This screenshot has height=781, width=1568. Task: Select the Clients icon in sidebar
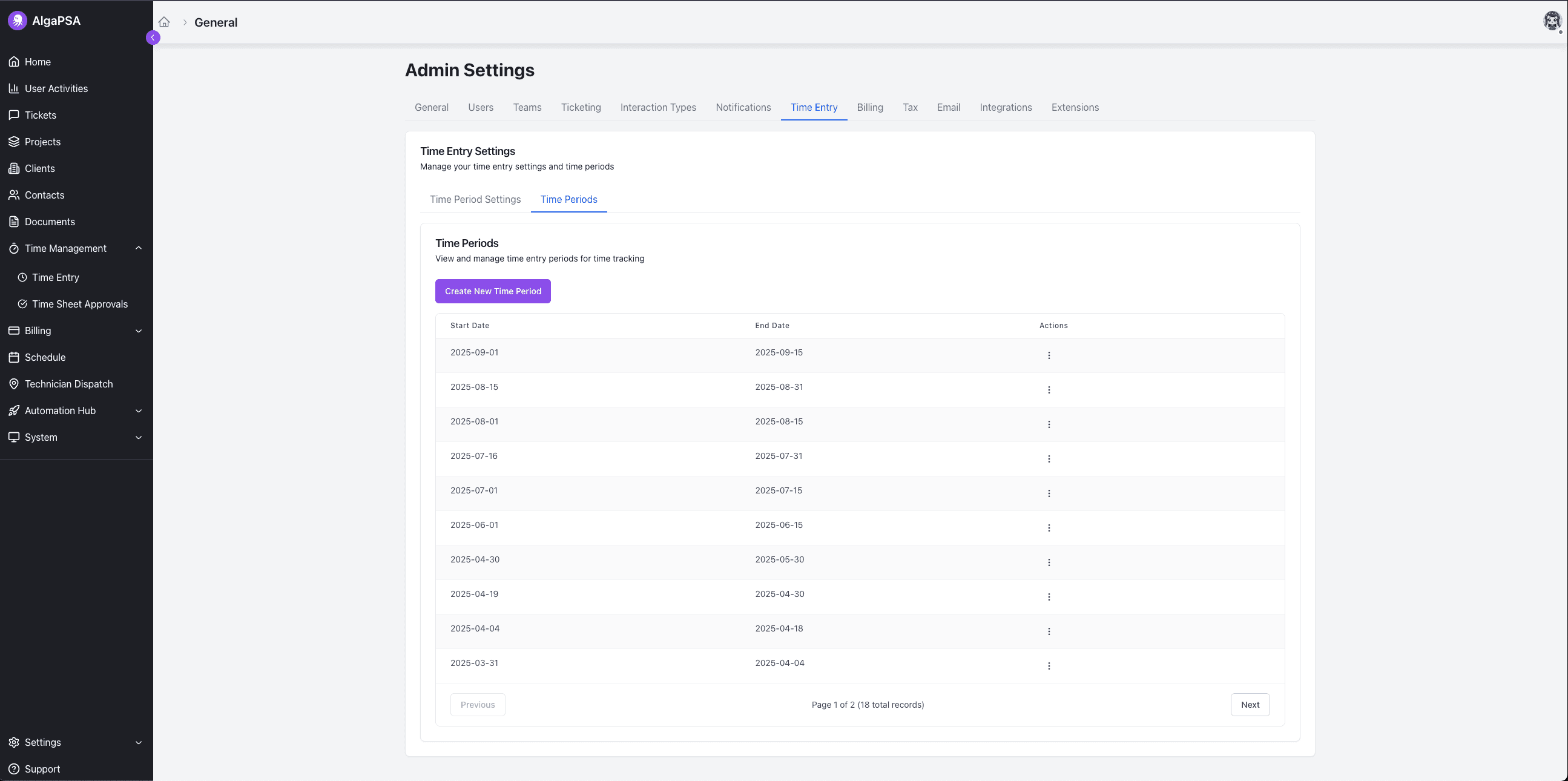15,168
